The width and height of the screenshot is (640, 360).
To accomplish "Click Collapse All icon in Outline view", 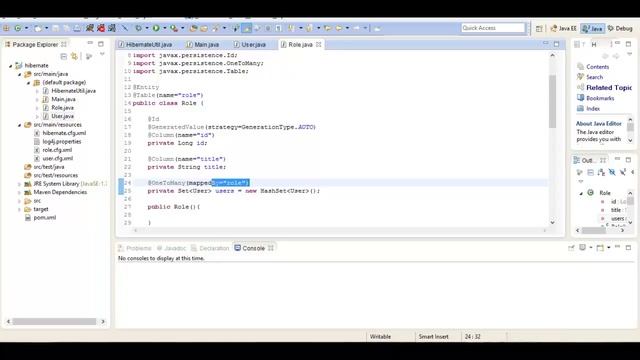I will coord(591,172).
